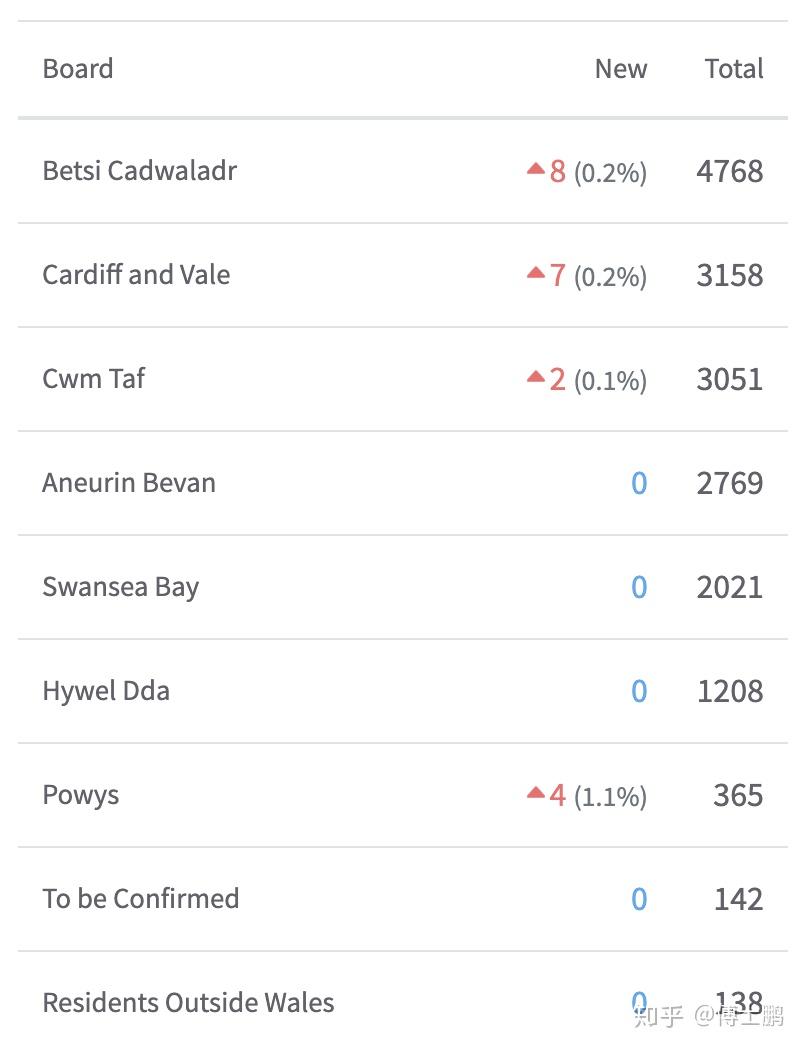Sort by the New column header

click(620, 69)
